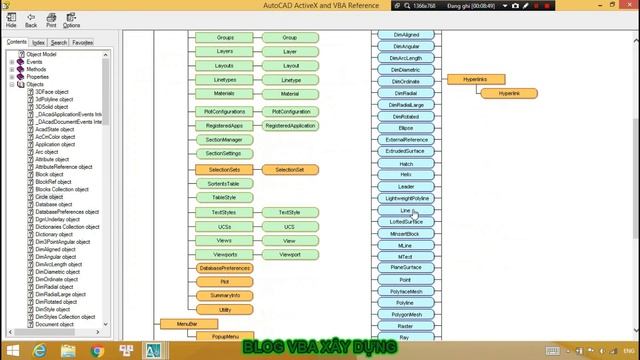The image size is (640, 360).
Task: Click the Layers collection box
Action: 224,51
